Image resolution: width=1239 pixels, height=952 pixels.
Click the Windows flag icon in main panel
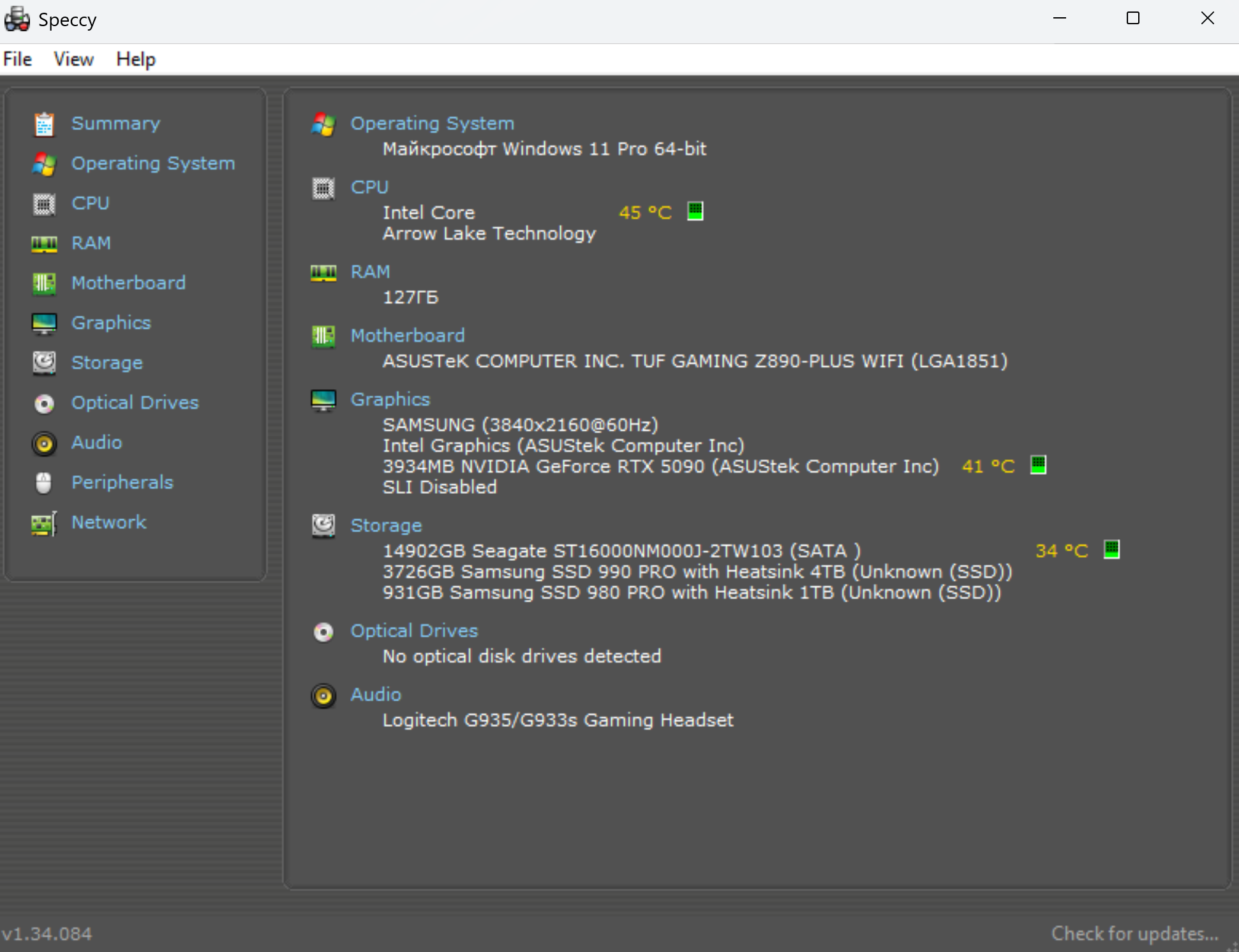[x=323, y=124]
